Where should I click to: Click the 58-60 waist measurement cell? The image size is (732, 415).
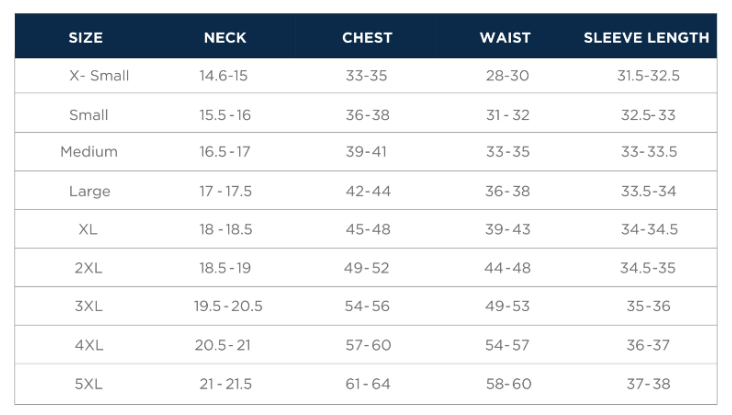(x=508, y=384)
